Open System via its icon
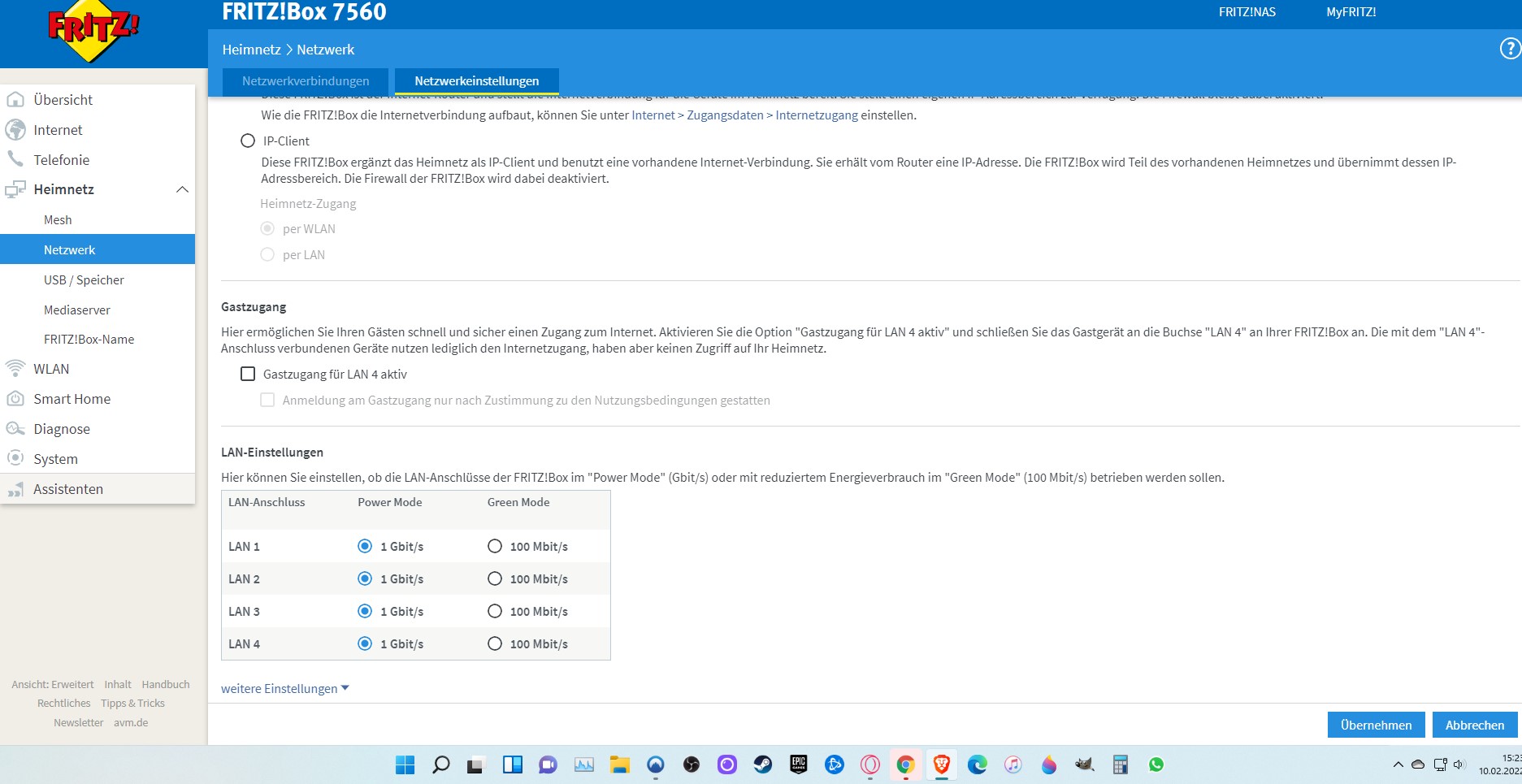1522x784 pixels. (15, 458)
